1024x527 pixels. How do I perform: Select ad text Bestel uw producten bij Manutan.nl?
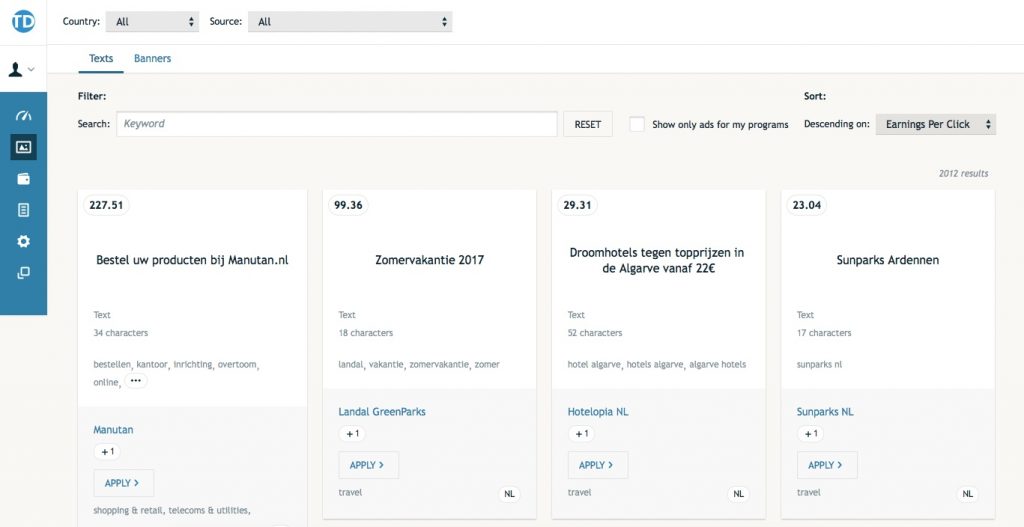192,260
